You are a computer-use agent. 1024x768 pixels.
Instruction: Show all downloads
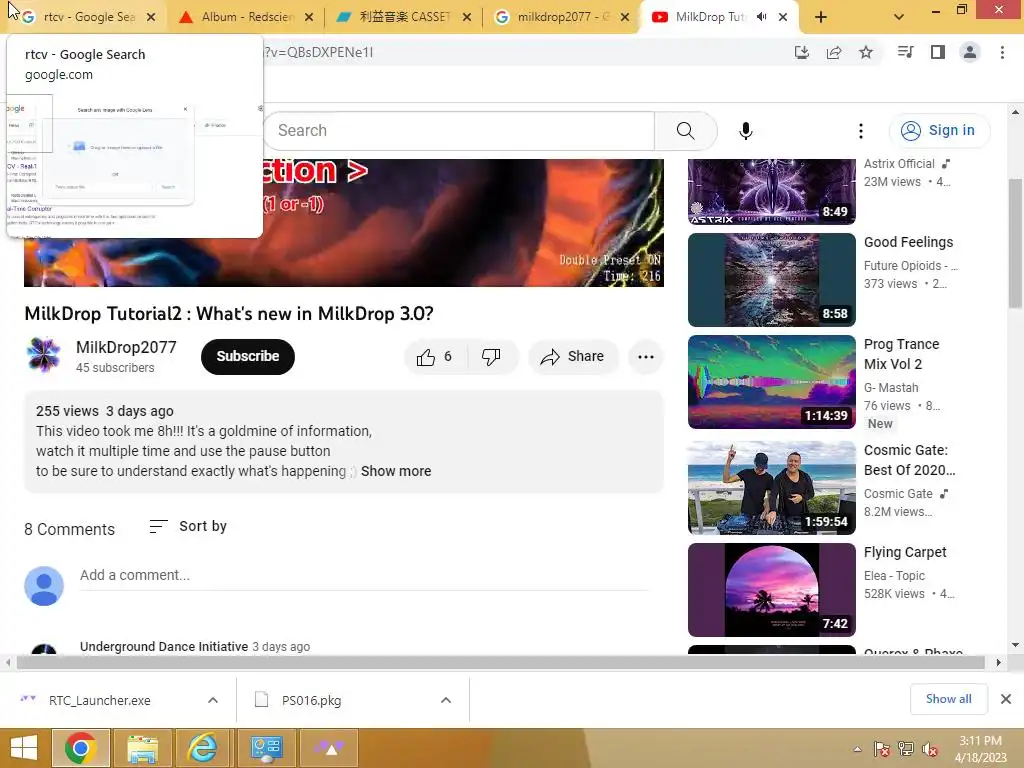(x=948, y=699)
